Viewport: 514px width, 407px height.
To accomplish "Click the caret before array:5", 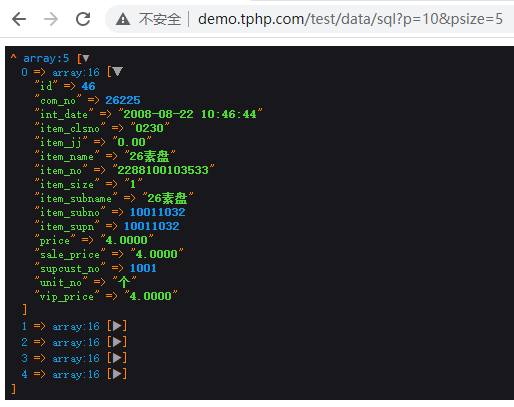I will point(13,57).
